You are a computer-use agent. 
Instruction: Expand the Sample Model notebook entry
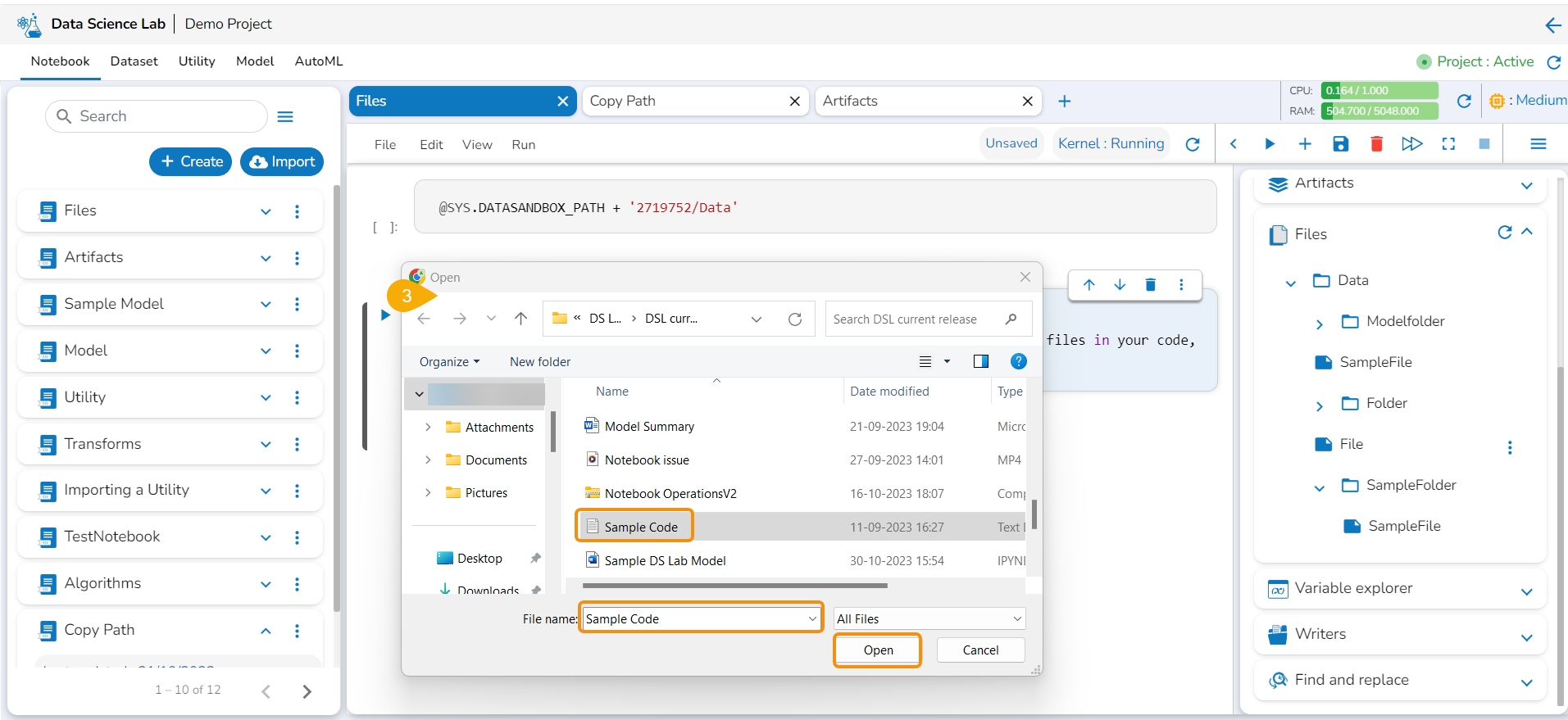[x=266, y=305]
